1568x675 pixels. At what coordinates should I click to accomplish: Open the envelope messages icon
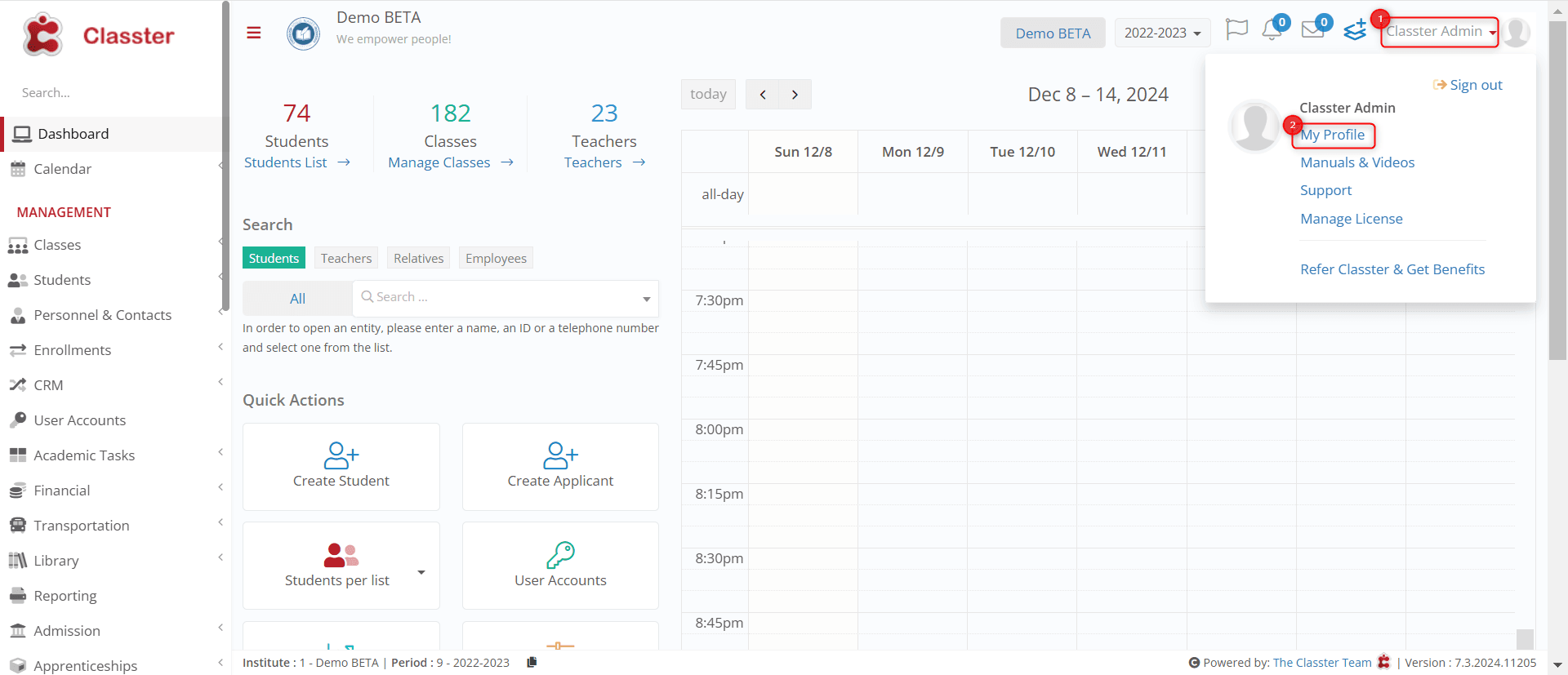tap(1312, 30)
